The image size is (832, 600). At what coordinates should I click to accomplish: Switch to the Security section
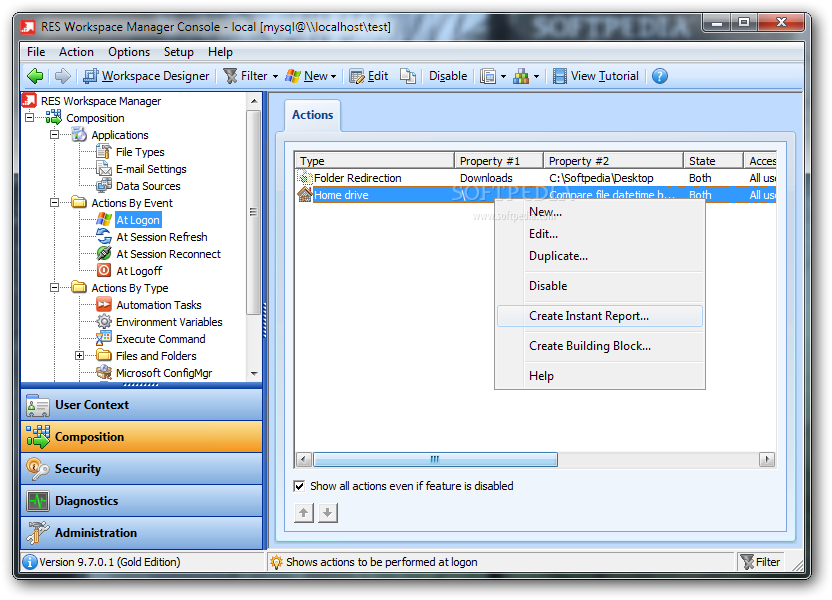(x=142, y=468)
